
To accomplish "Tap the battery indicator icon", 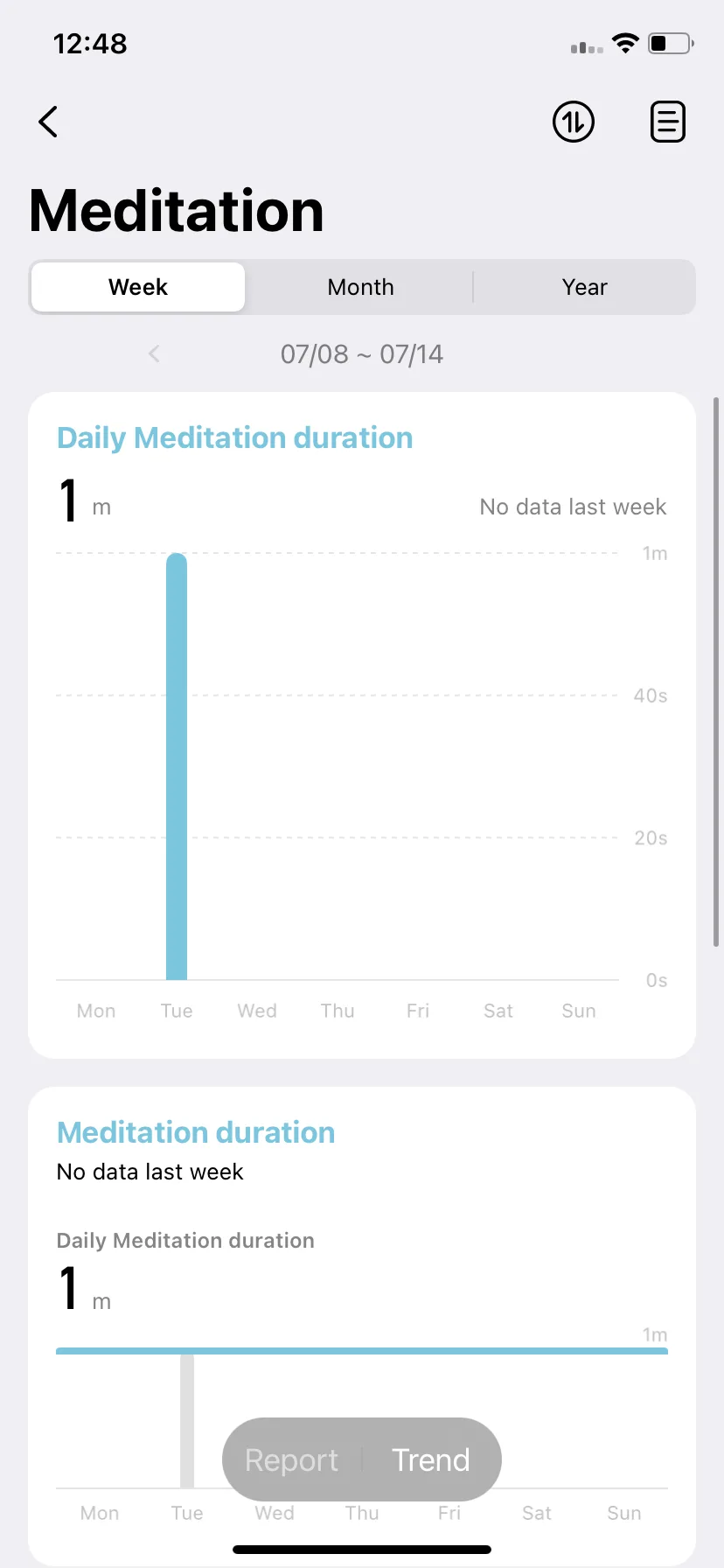I will (671, 44).
